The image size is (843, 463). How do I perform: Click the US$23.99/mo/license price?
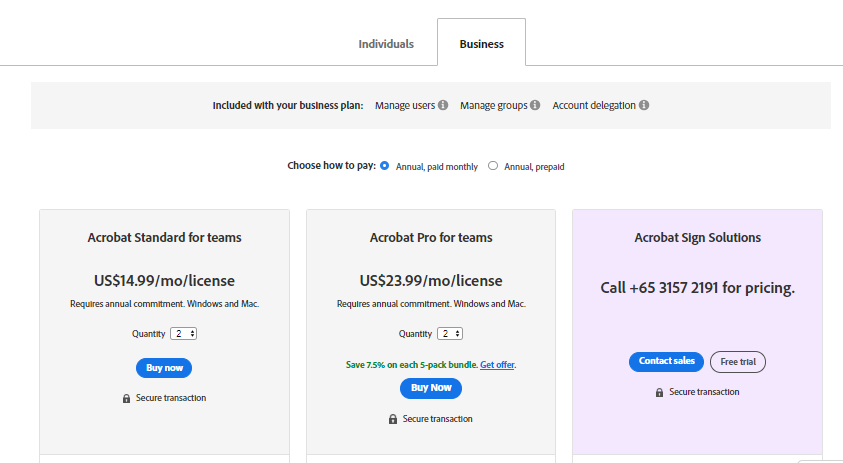click(x=431, y=281)
